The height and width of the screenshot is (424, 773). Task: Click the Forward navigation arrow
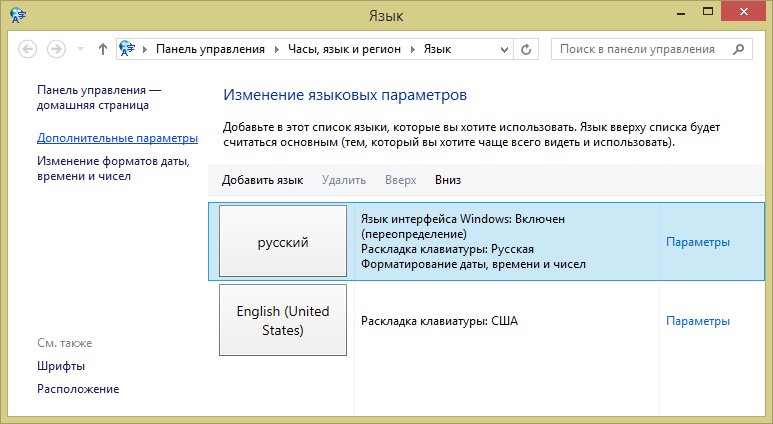coord(58,49)
